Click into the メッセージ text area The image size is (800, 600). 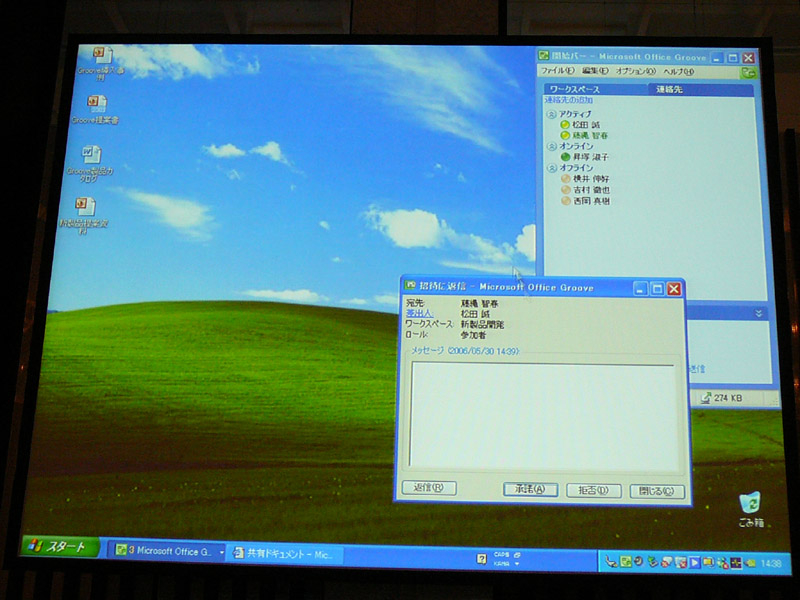point(544,417)
